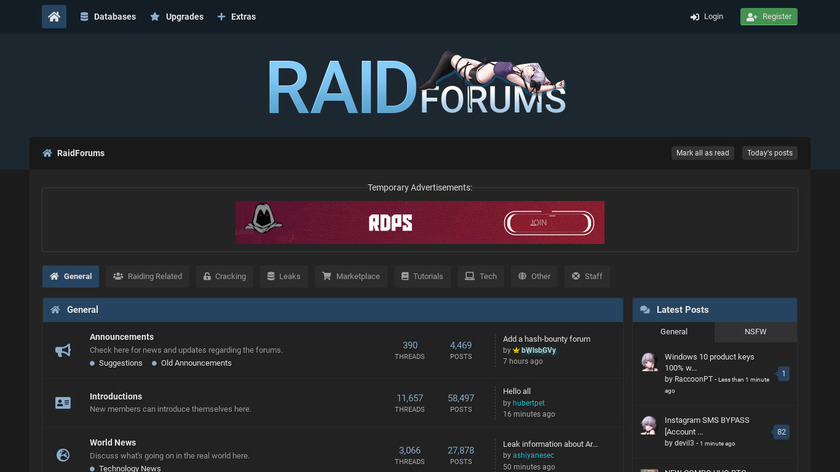
Task: Open the Marketplace tab
Action: click(350, 276)
